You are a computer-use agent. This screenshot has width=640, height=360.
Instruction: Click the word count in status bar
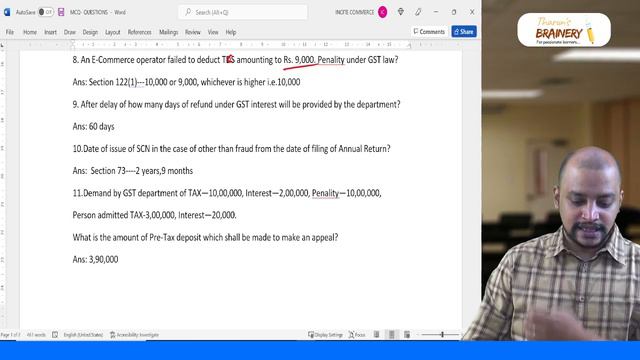[36, 335]
